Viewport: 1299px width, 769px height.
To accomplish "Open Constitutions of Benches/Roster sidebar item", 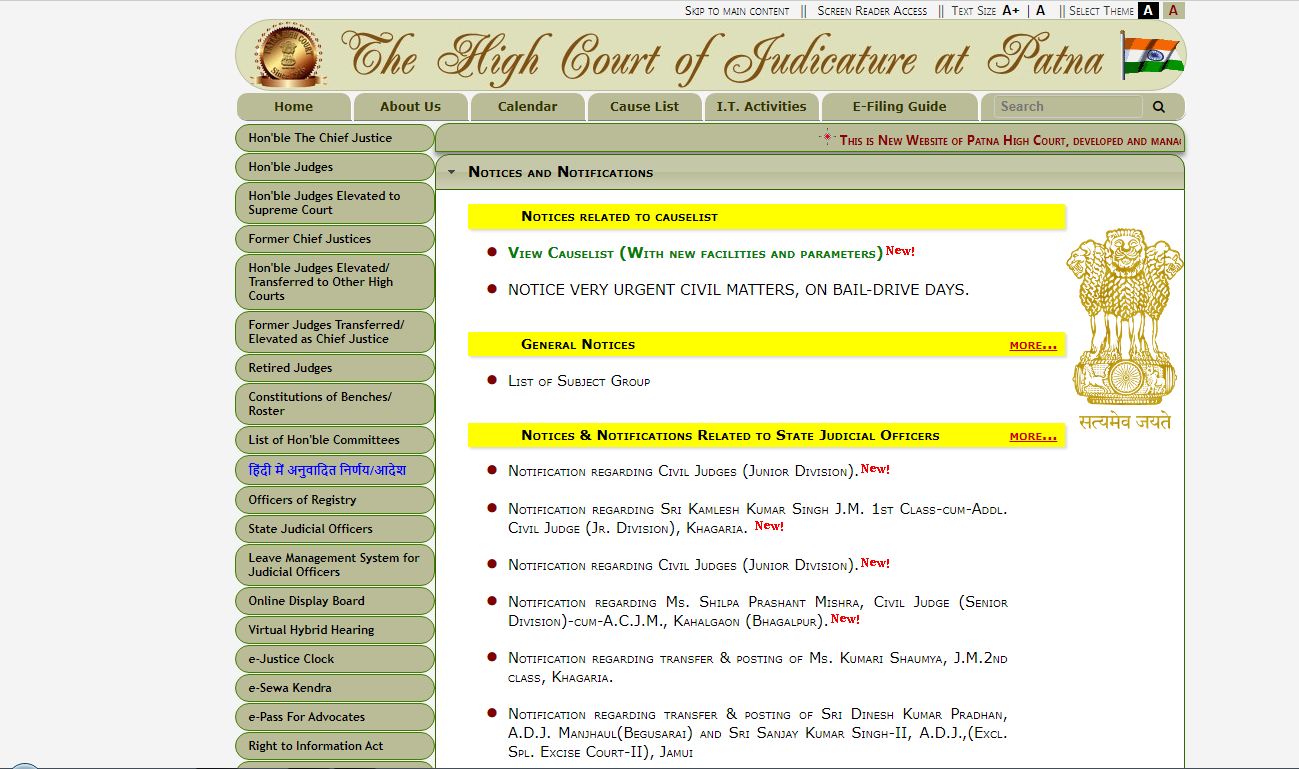I will tap(335, 404).
